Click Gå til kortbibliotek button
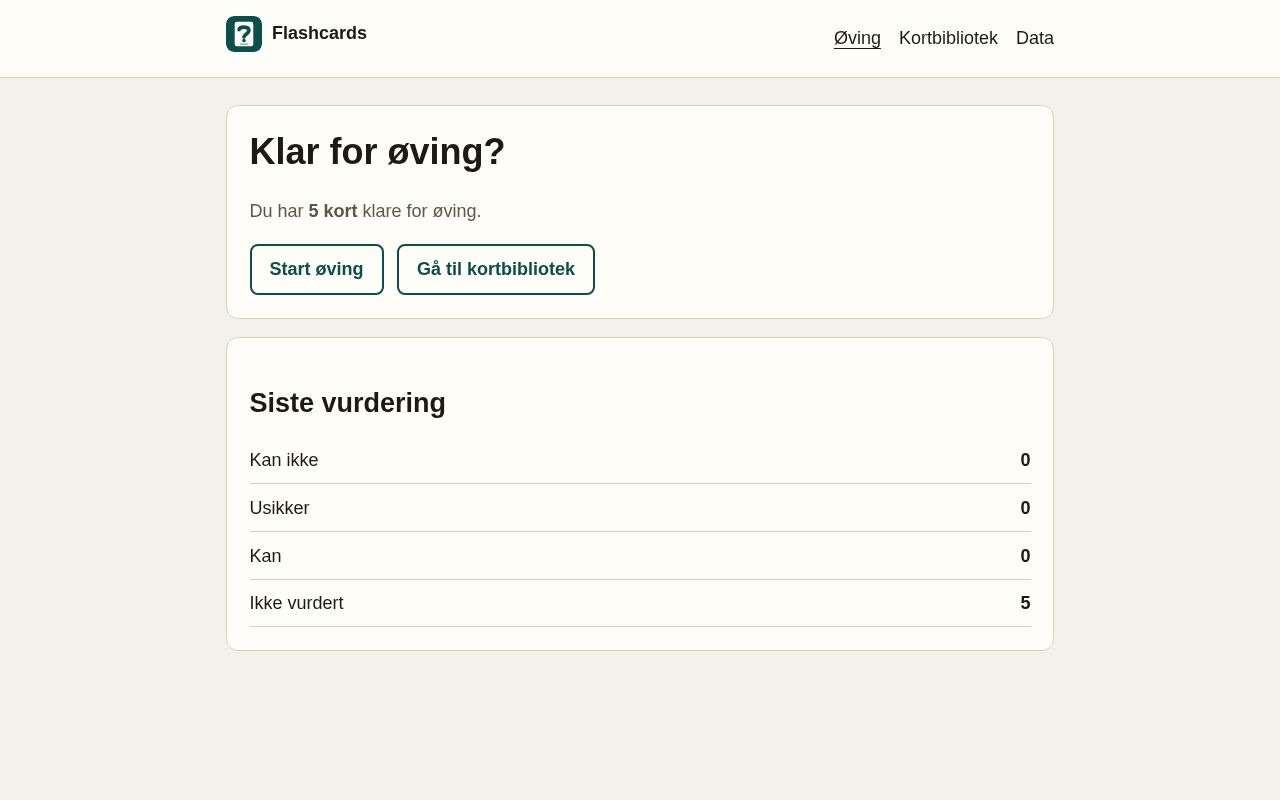 tap(496, 269)
